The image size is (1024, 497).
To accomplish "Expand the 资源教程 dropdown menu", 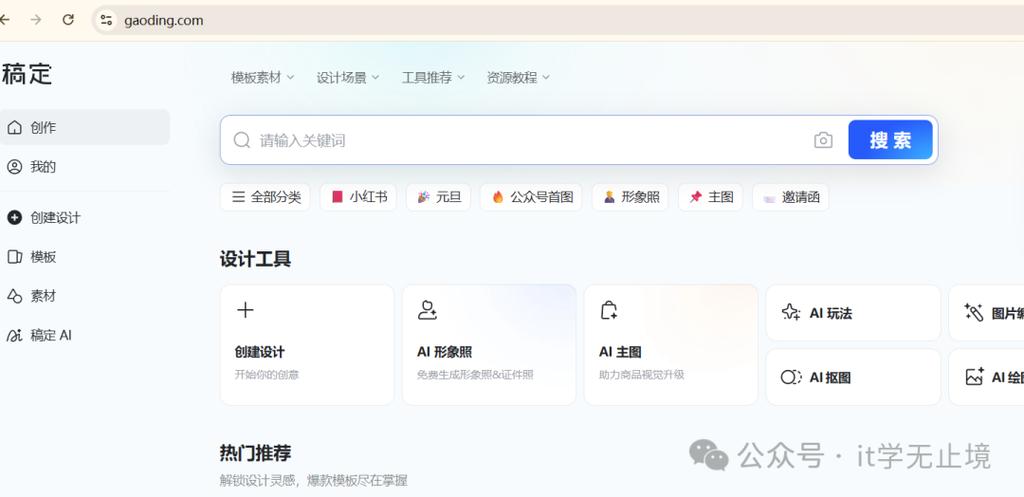I will [519, 77].
